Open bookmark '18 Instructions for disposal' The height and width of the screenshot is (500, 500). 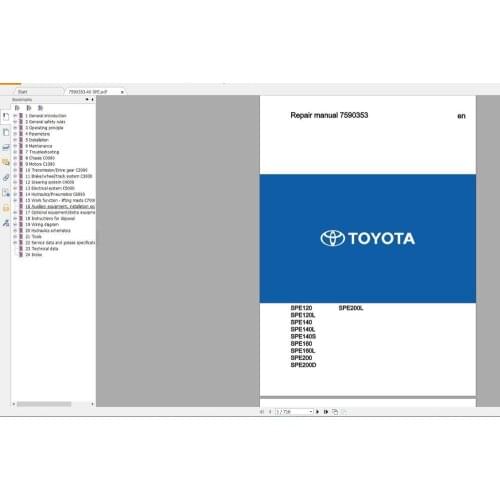pyautogui.click(x=50, y=219)
